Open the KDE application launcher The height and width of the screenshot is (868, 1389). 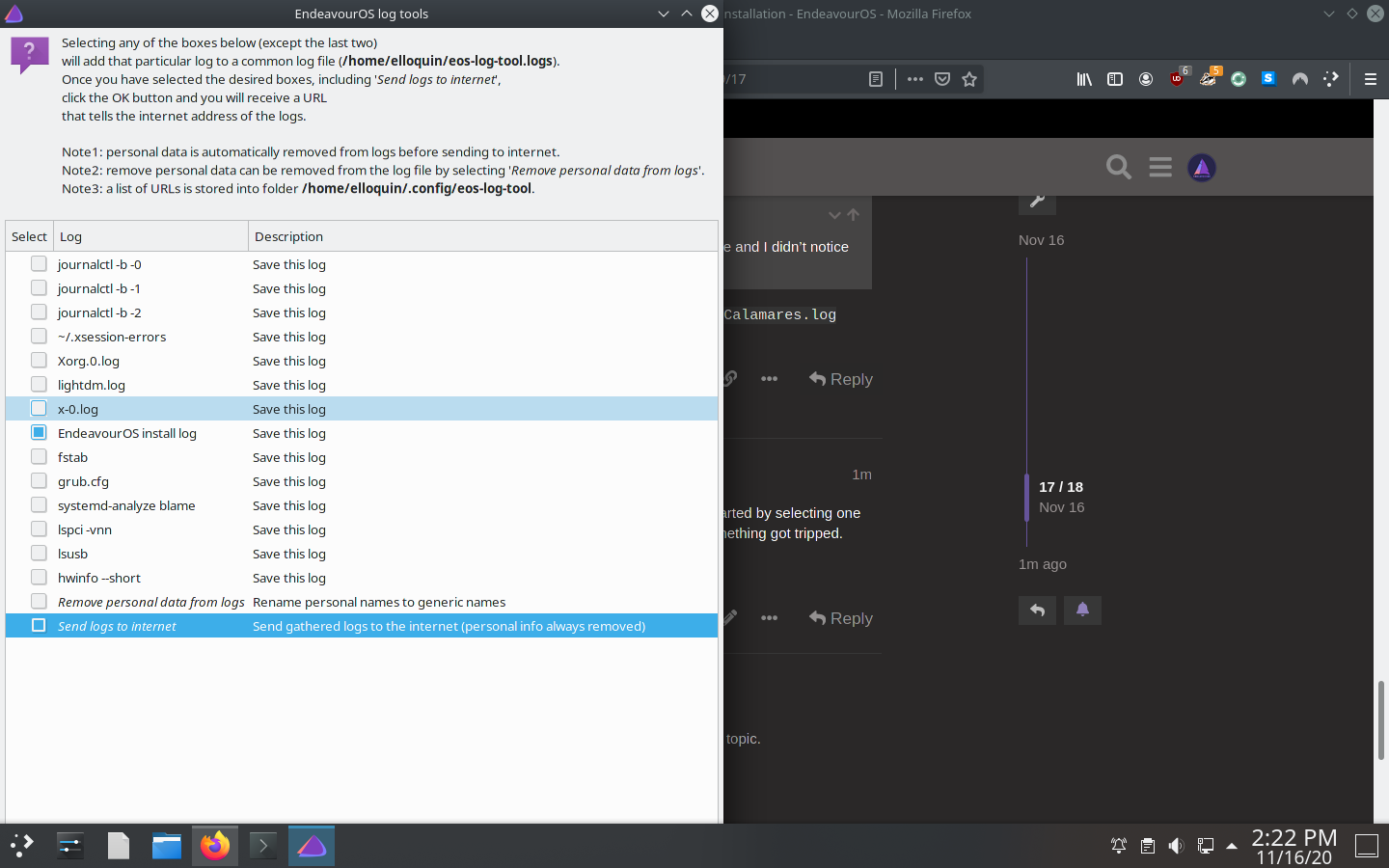[x=21, y=846]
